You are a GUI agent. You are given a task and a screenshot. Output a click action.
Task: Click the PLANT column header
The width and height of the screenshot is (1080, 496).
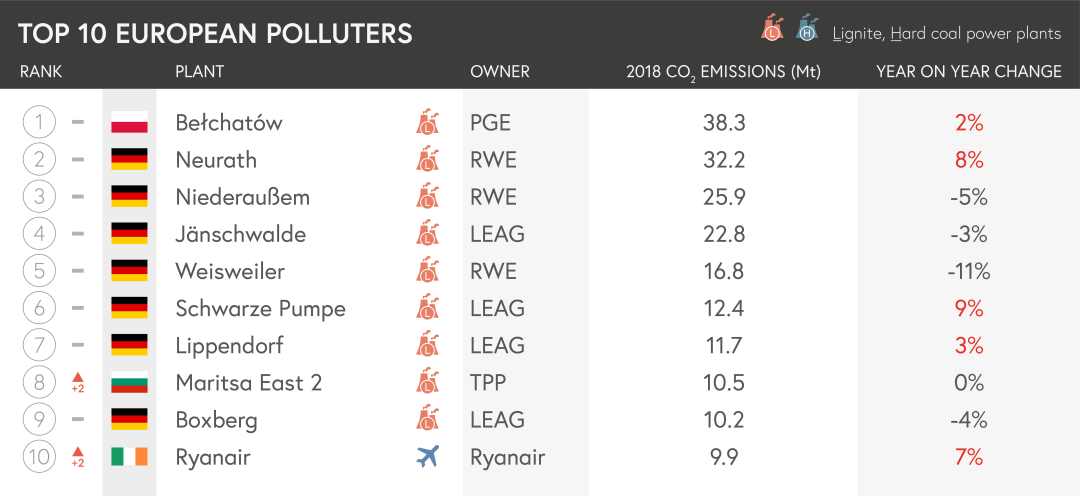(x=199, y=72)
